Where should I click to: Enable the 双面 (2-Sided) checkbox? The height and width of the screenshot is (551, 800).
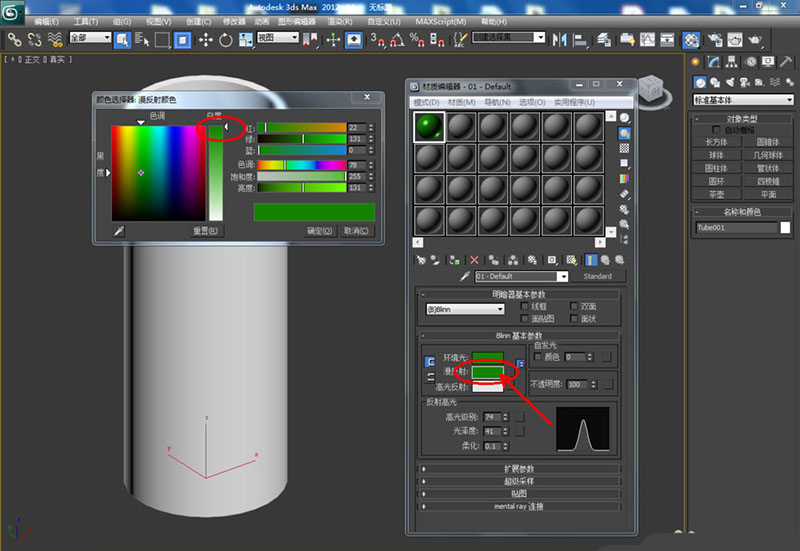(574, 306)
